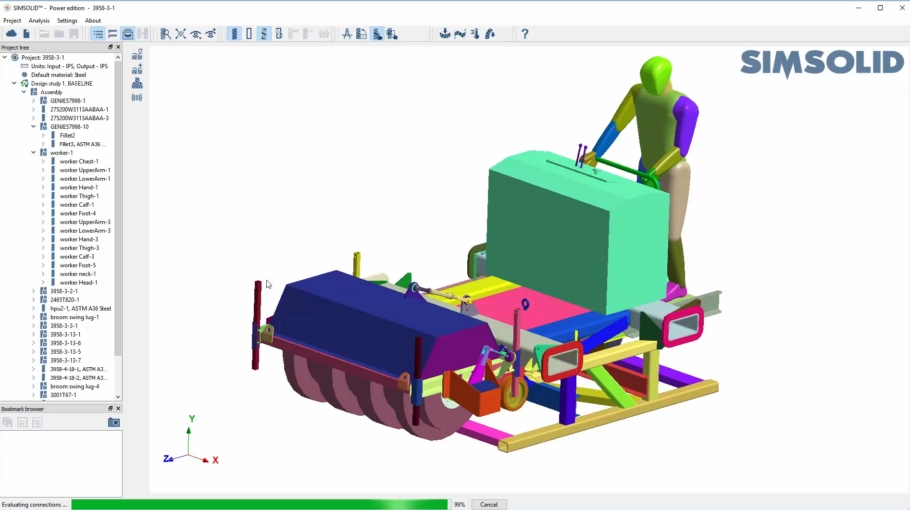Click the assembly hierarchy icon in side strip
The height and width of the screenshot is (510, 910).
[x=137, y=84]
